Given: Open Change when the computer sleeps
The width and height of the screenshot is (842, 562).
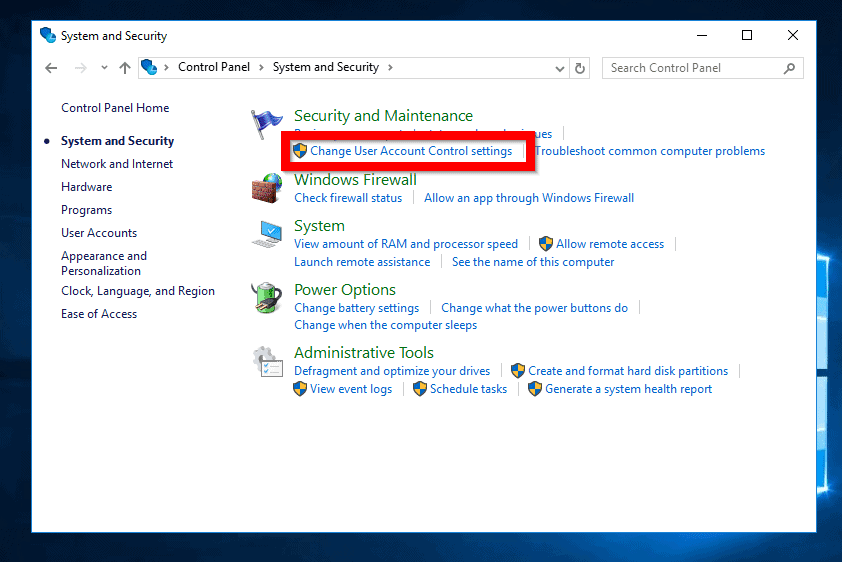Looking at the screenshot, I should pos(386,325).
